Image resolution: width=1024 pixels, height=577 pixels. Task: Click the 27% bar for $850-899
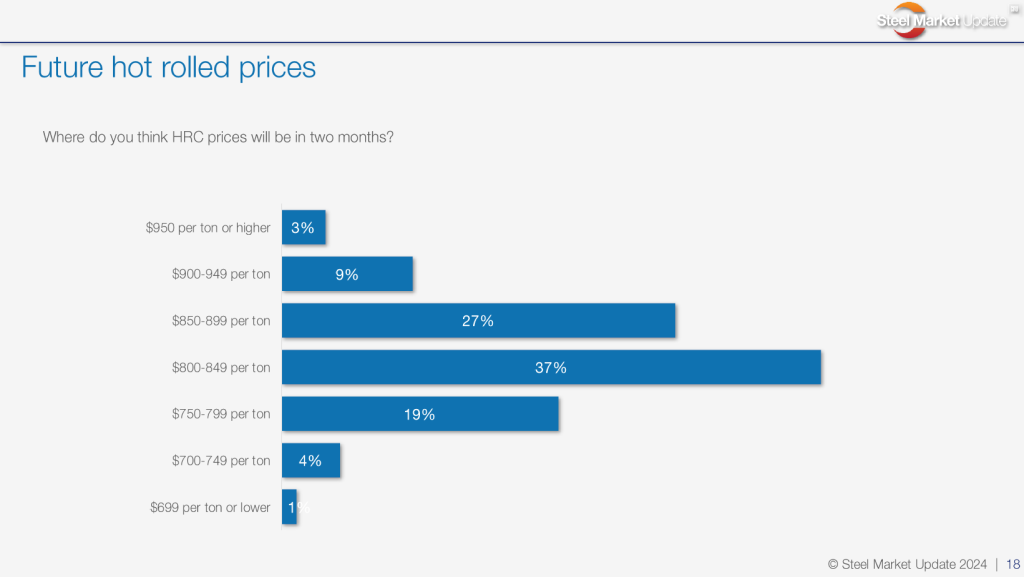[478, 321]
